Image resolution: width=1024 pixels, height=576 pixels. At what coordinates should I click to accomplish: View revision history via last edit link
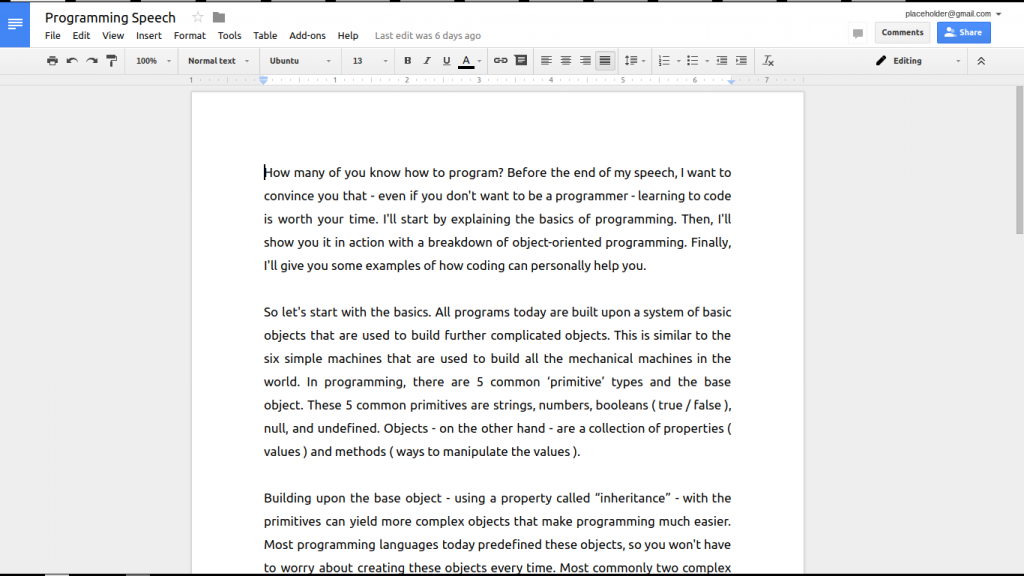pyautogui.click(x=428, y=36)
